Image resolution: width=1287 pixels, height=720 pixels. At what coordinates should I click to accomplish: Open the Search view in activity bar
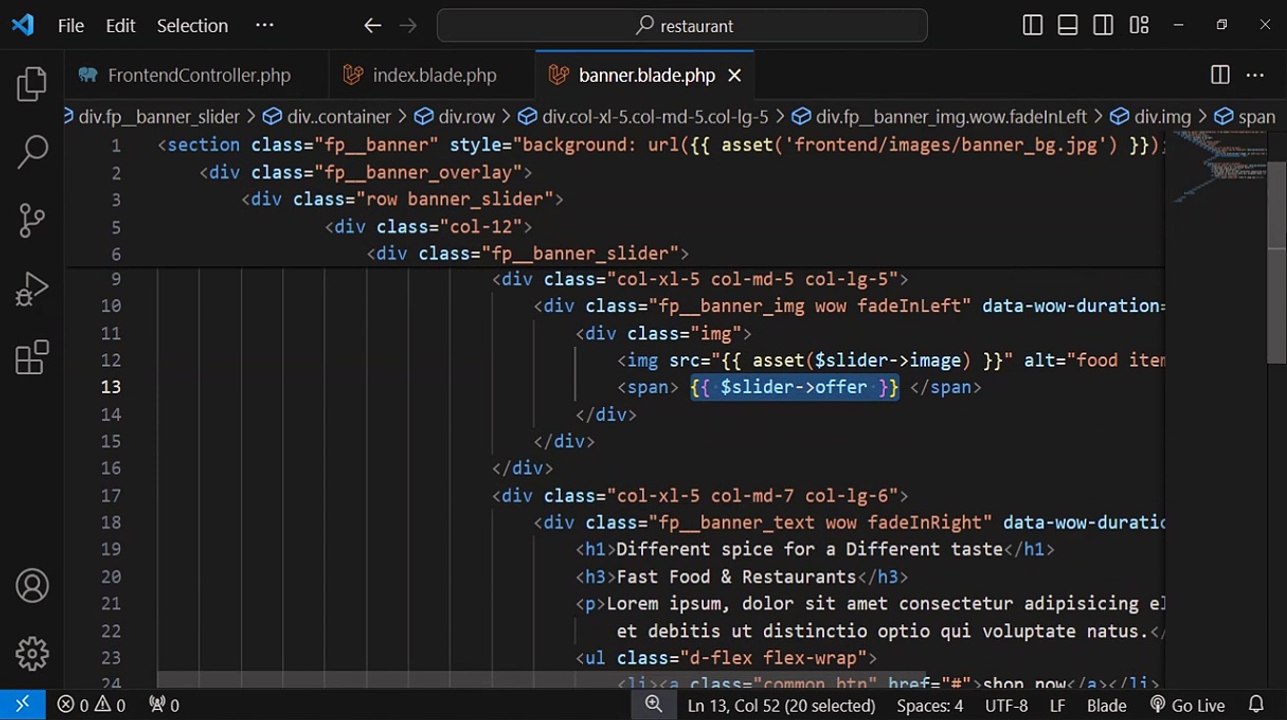[32, 152]
